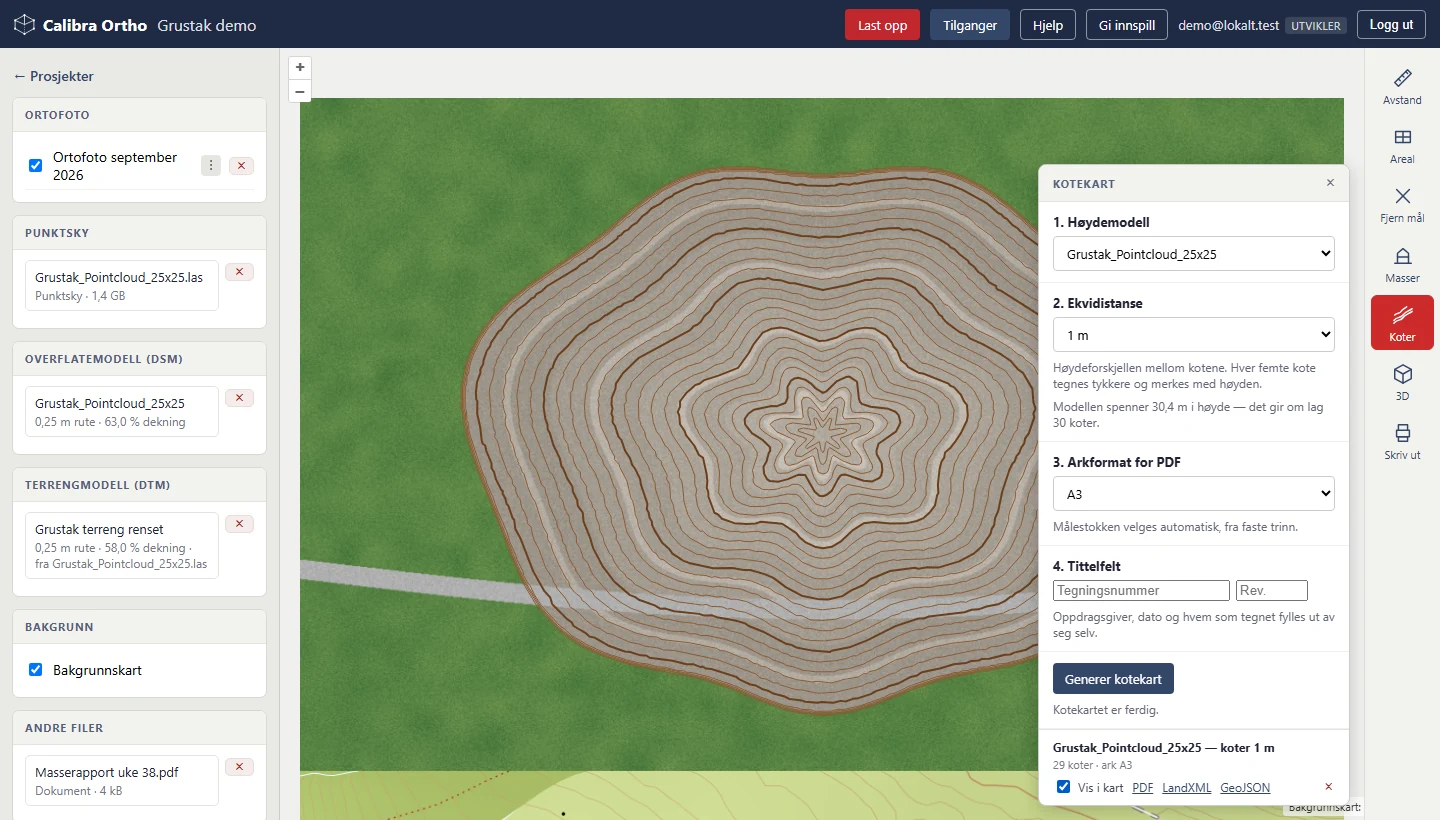This screenshot has height=820, width=1440.
Task: Open the Tilganger menu
Action: (x=970, y=25)
